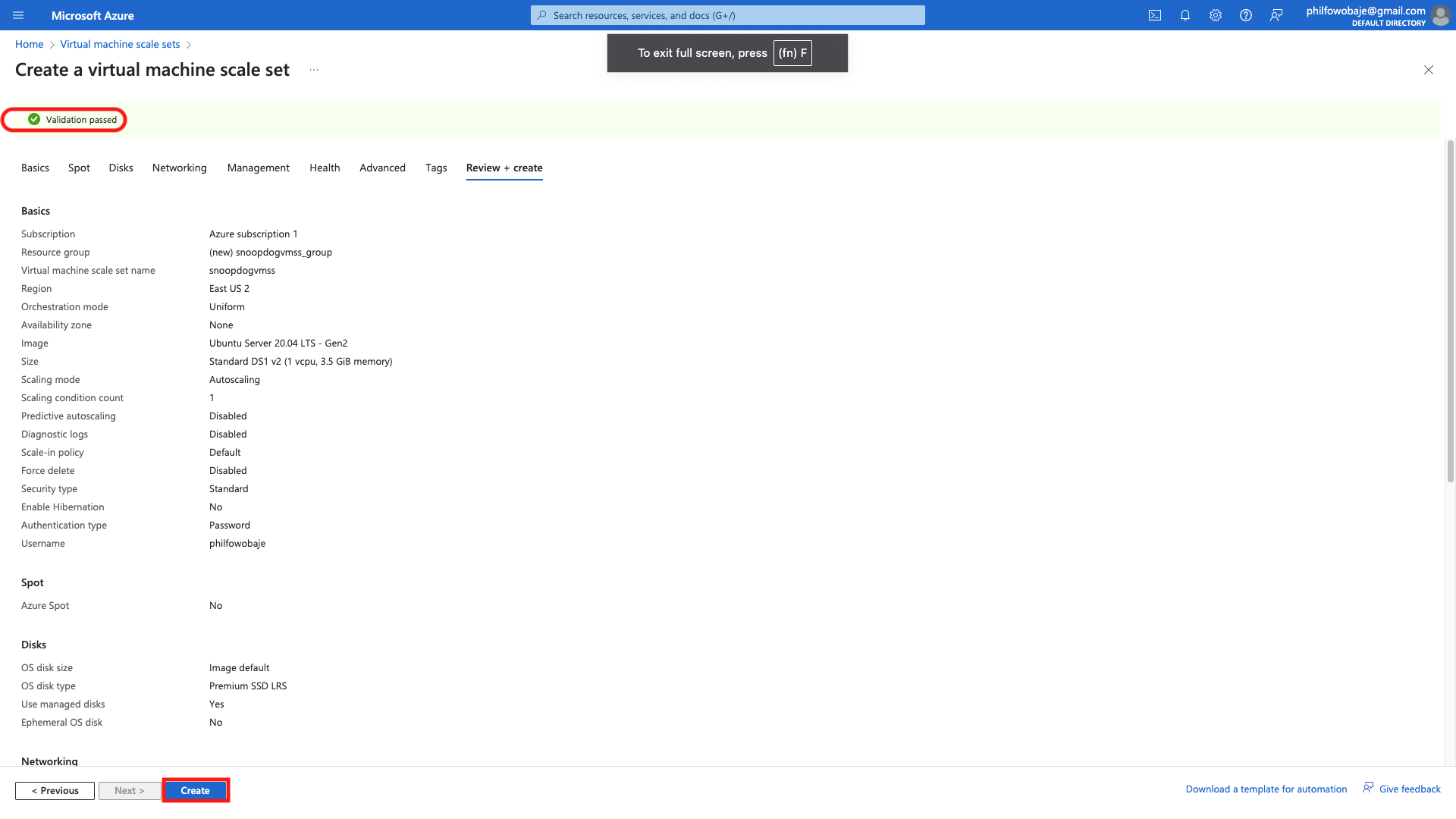The width and height of the screenshot is (1456, 819).
Task: Open portal settings gear
Action: 1216,15
